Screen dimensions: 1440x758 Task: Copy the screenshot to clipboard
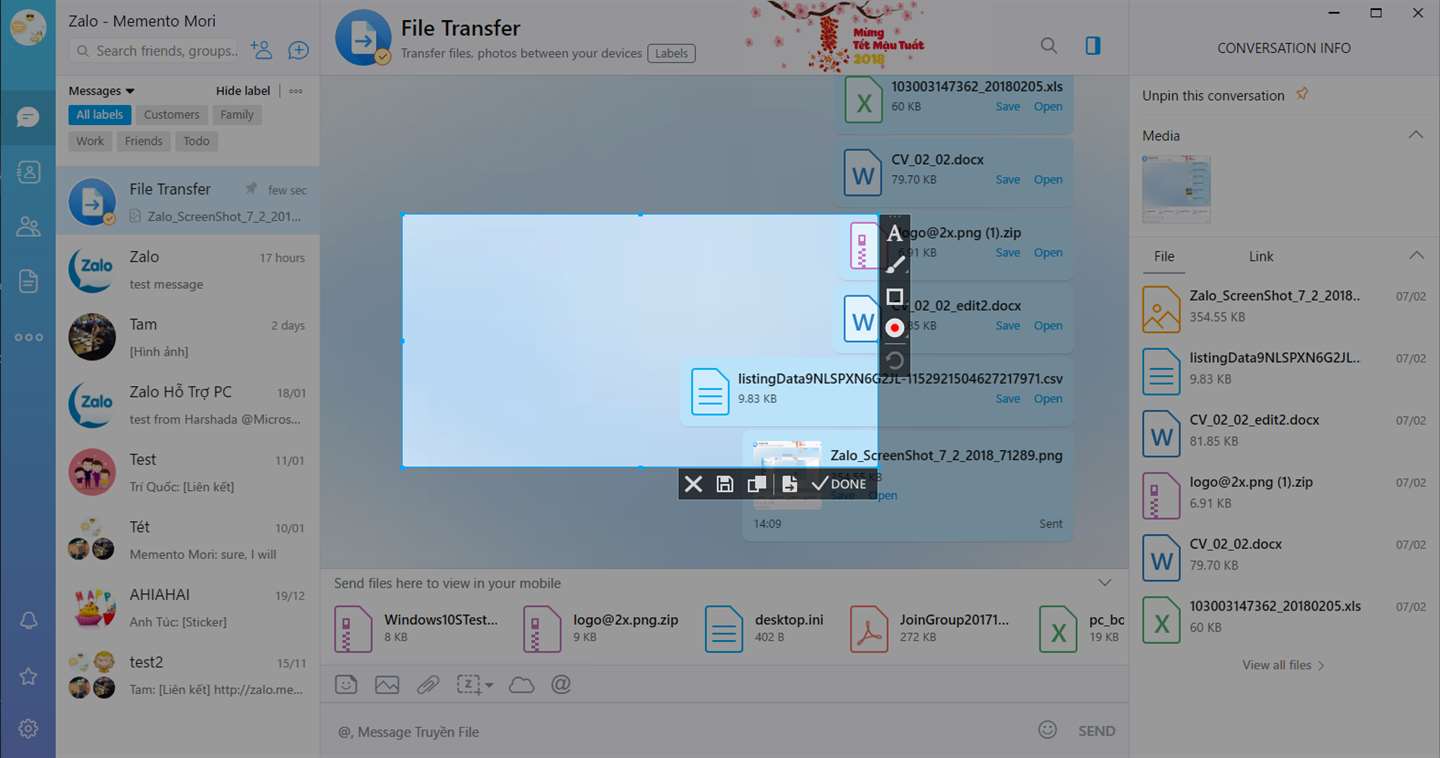757,484
